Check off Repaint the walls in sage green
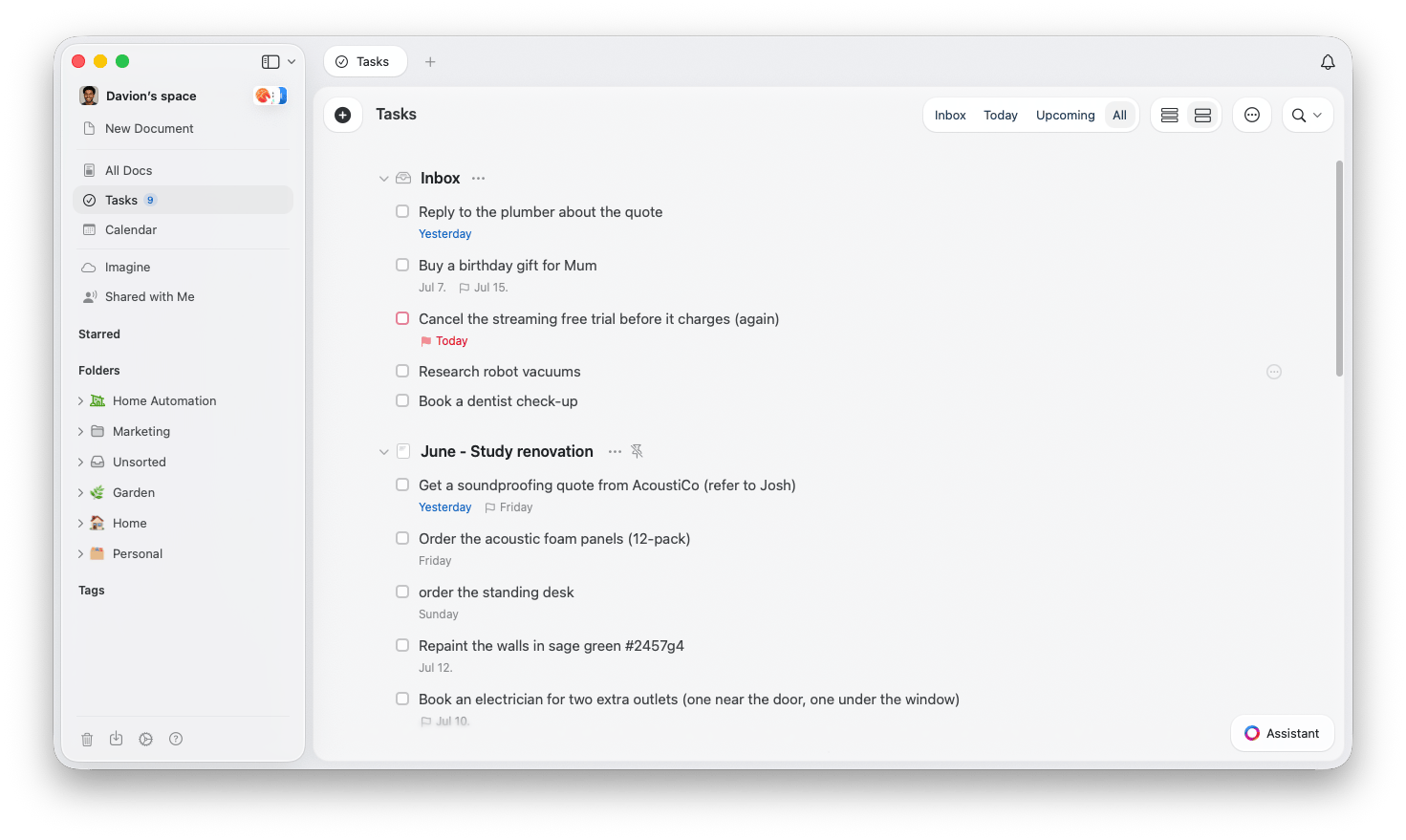This screenshot has width=1406, height=840. [x=402, y=645]
